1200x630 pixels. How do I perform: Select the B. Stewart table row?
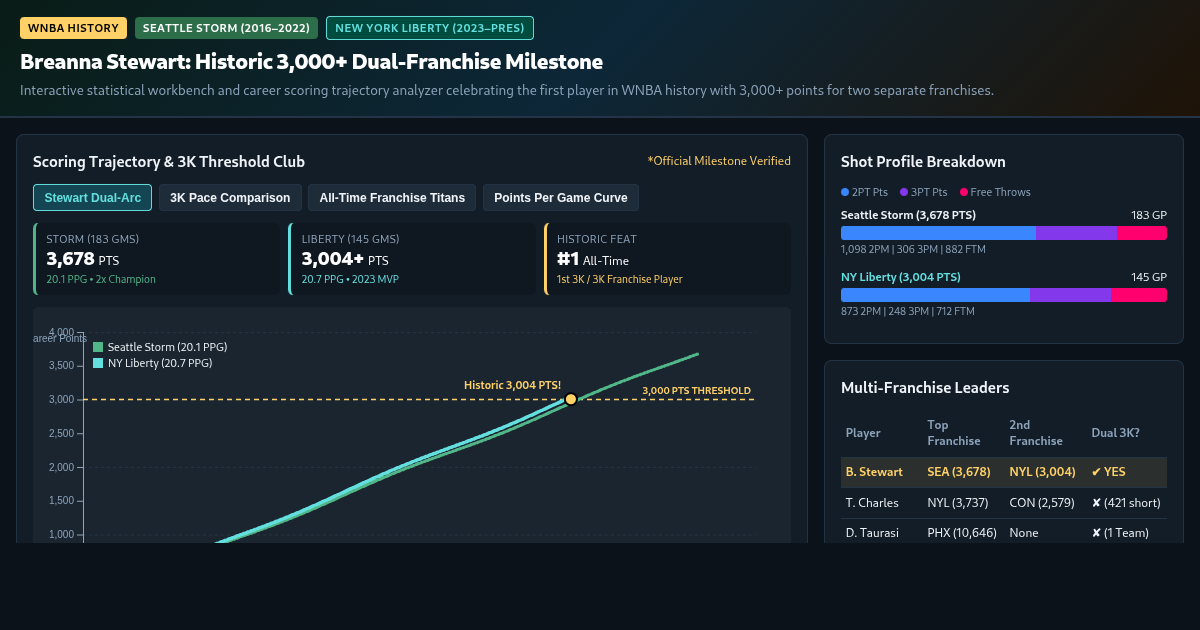(1004, 472)
